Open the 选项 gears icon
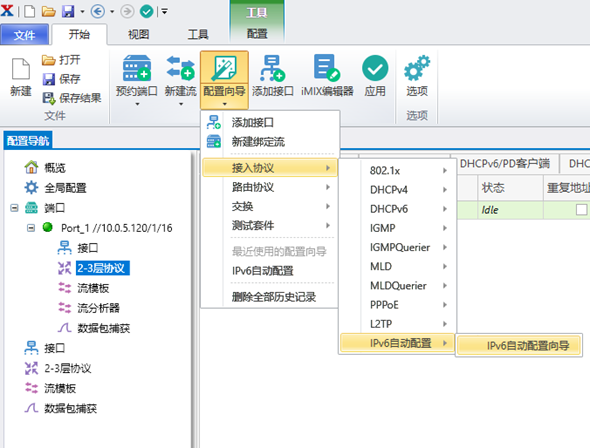This screenshot has width=590, height=448. 417,68
